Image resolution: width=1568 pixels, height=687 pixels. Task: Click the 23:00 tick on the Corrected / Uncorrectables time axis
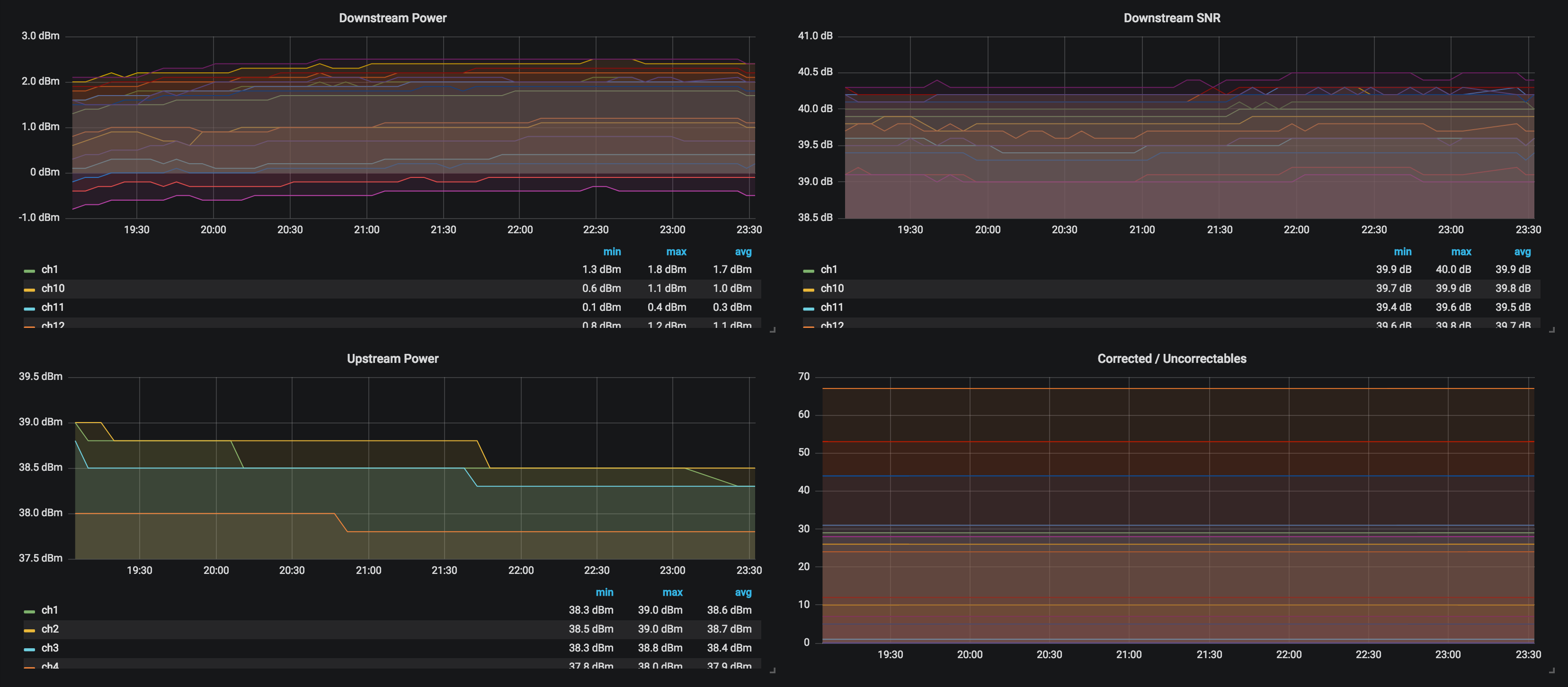coord(1448,655)
